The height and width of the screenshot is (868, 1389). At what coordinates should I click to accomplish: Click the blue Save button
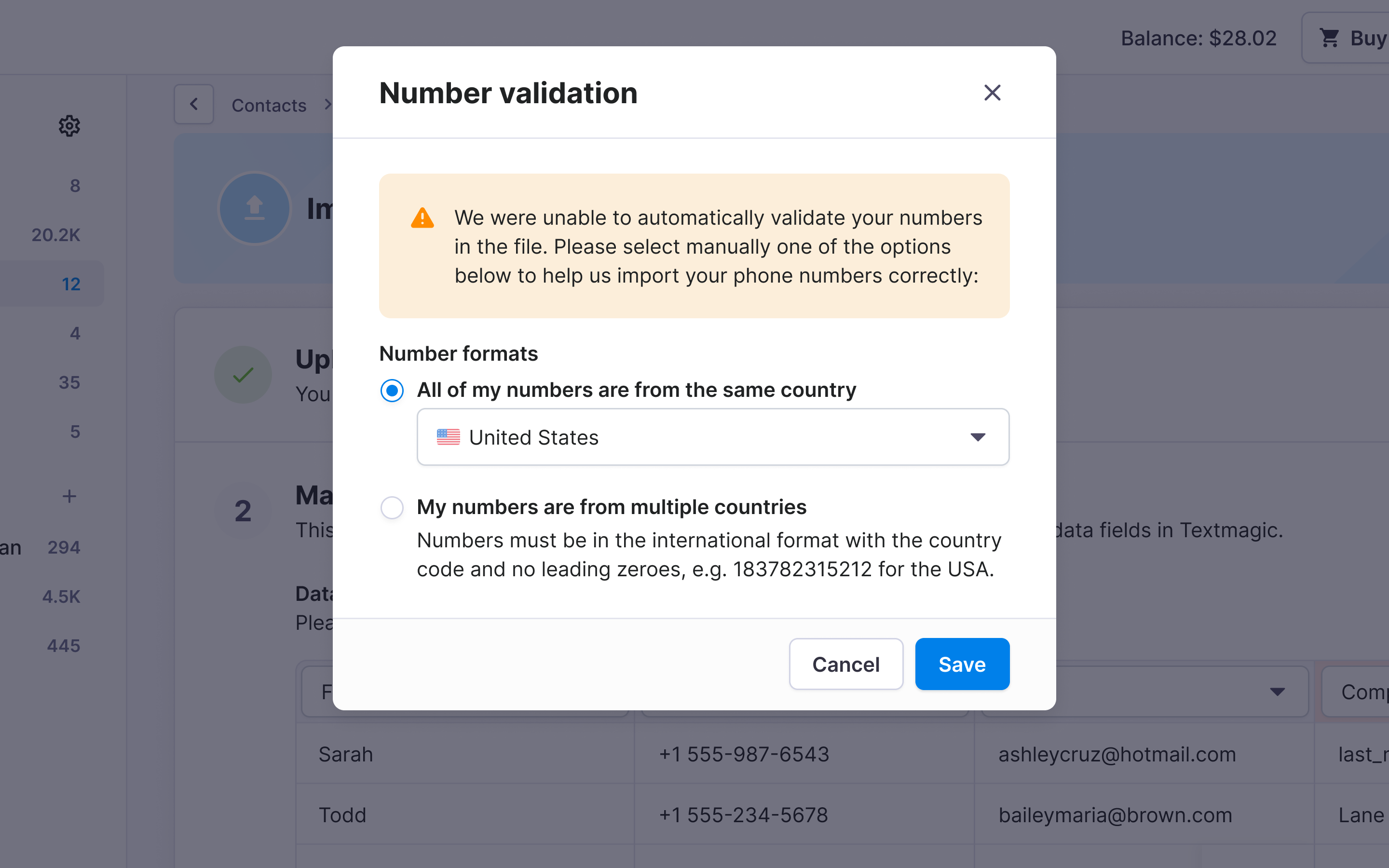click(962, 664)
